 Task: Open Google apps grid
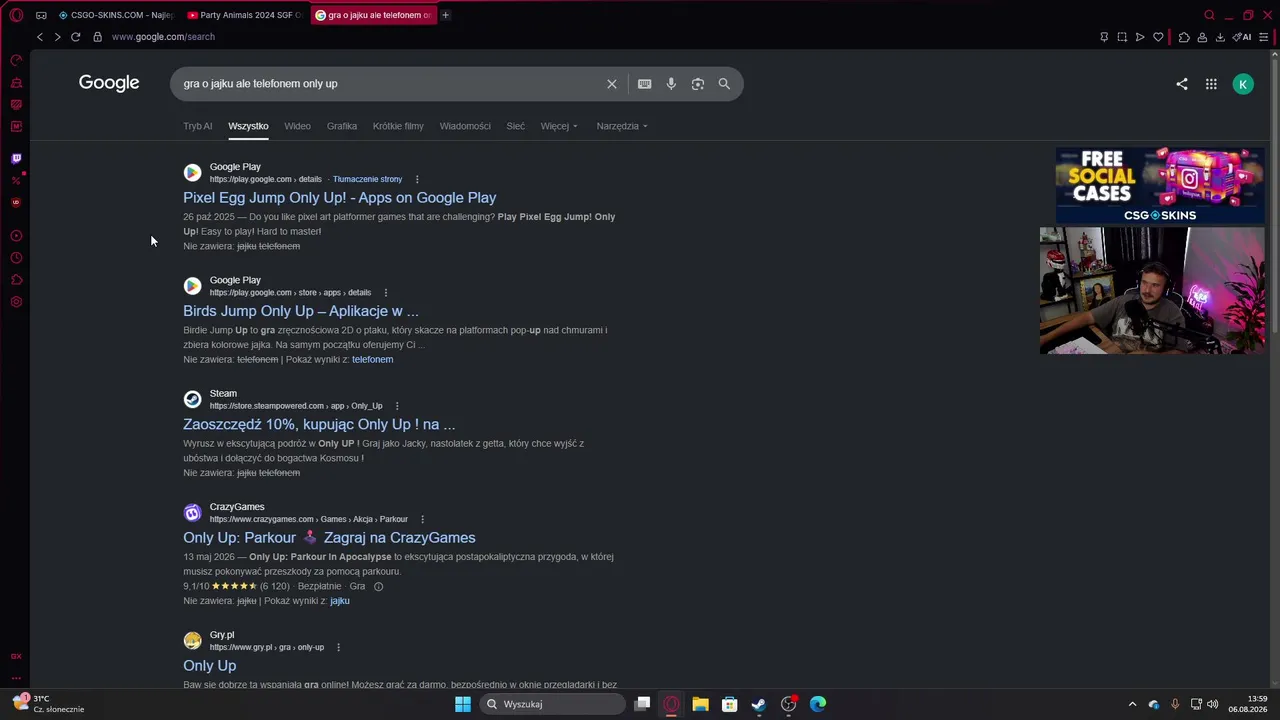click(x=1211, y=84)
